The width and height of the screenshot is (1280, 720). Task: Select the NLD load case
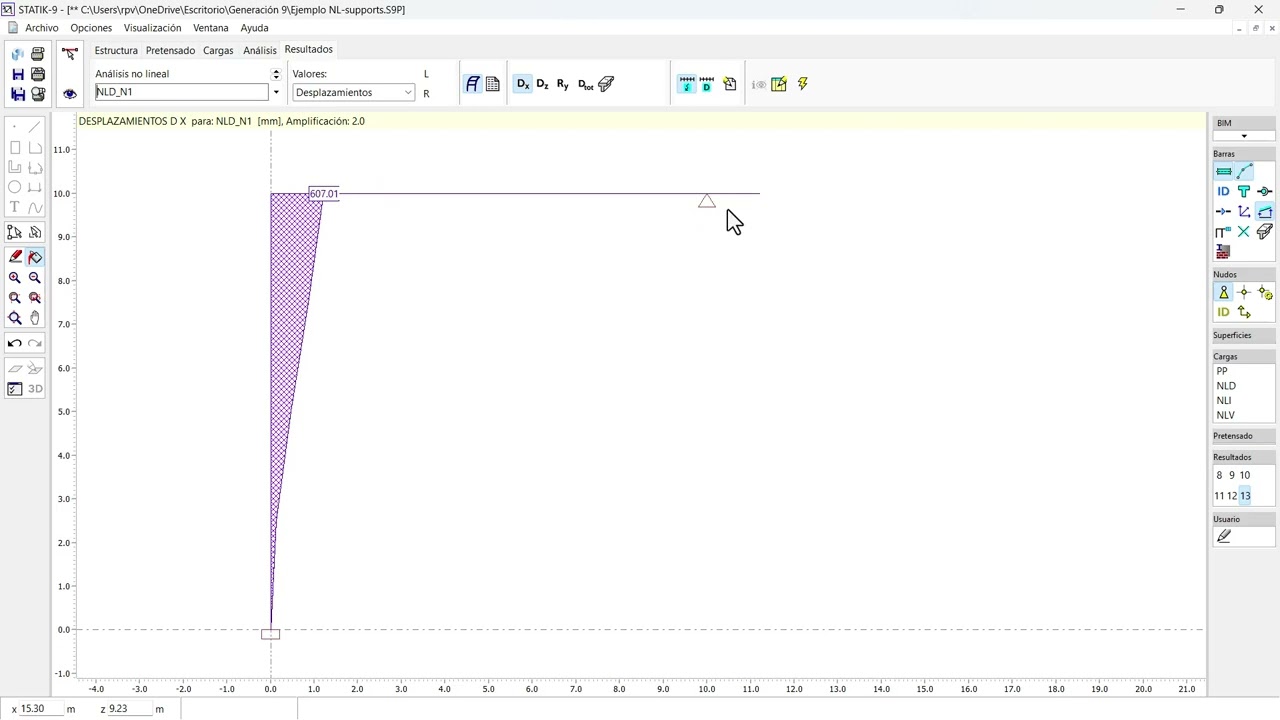point(1226,386)
